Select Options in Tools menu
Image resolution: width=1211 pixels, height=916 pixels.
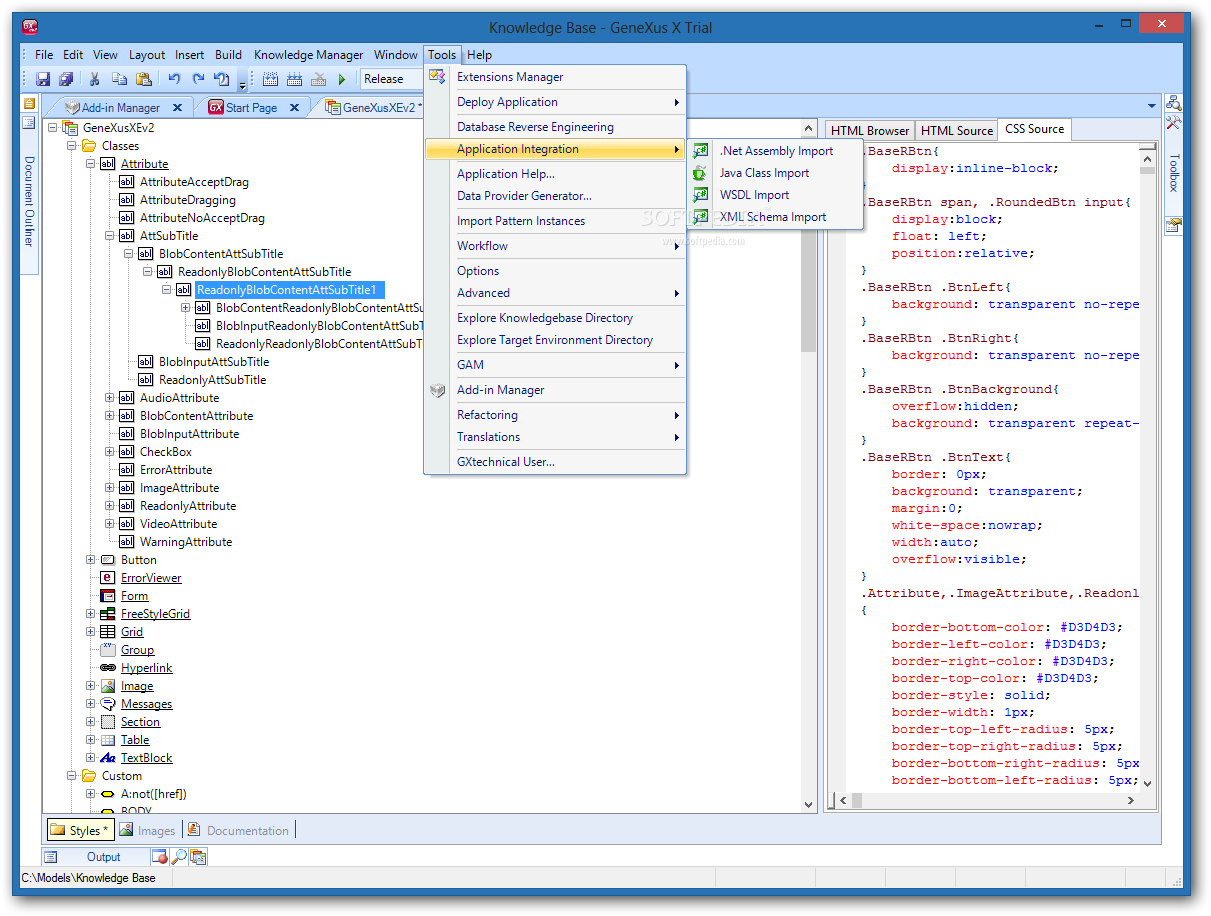pyautogui.click(x=555, y=271)
